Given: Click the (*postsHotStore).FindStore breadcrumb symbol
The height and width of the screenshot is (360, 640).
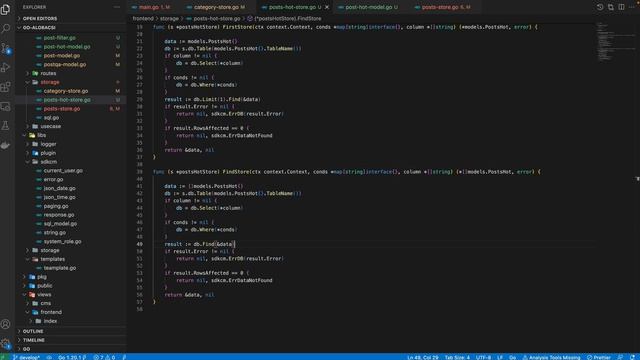Looking at the screenshot, I should (x=284, y=18).
